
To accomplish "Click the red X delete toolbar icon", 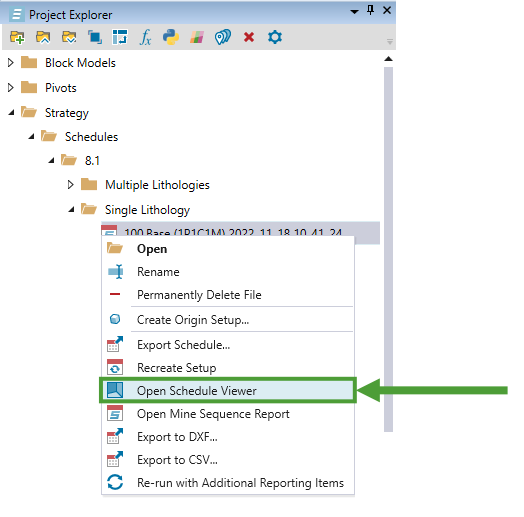I will [x=249, y=37].
